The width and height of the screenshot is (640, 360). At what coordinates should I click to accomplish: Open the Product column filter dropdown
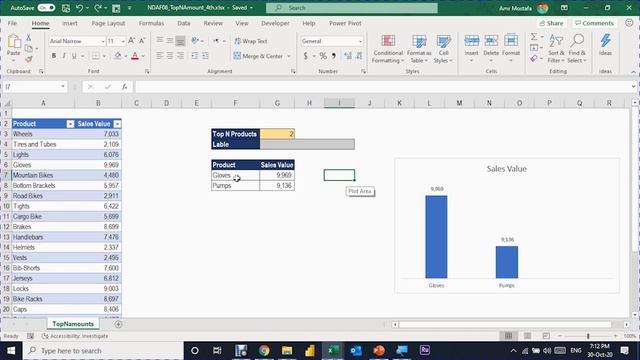point(70,124)
